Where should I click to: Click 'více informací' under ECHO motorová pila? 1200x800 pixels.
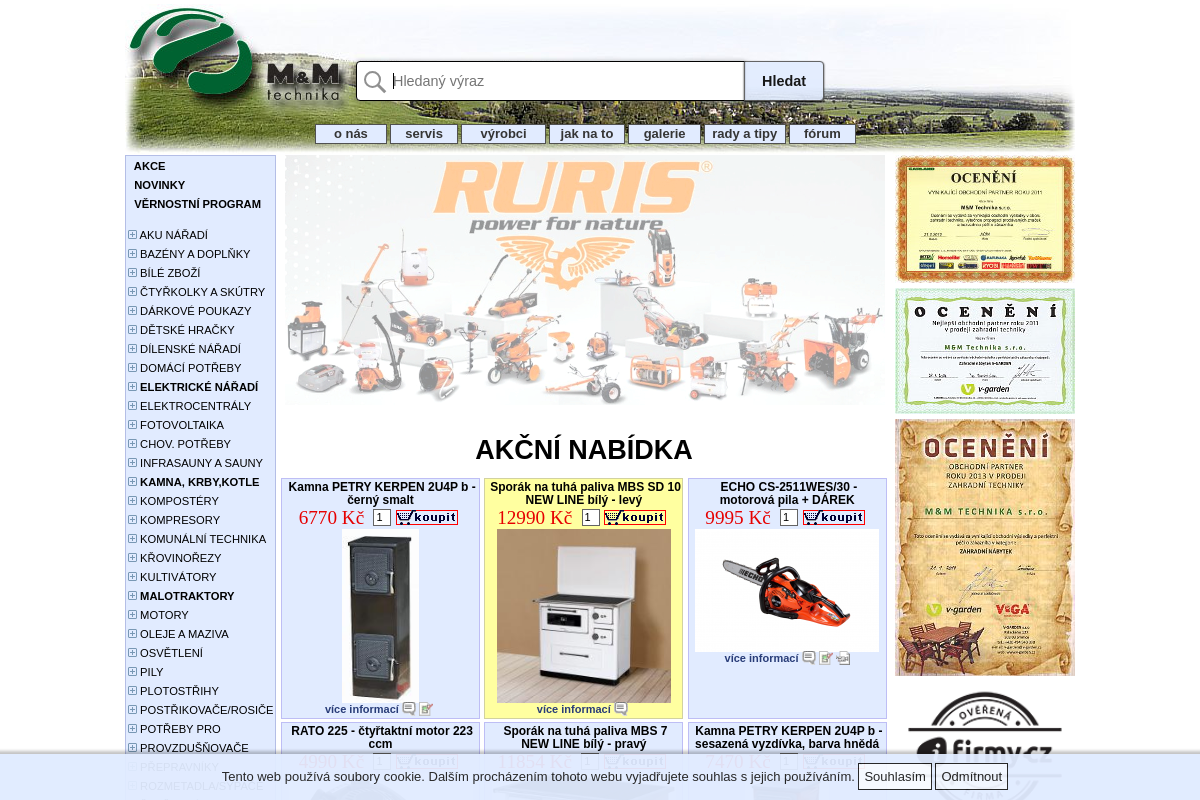[762, 658]
